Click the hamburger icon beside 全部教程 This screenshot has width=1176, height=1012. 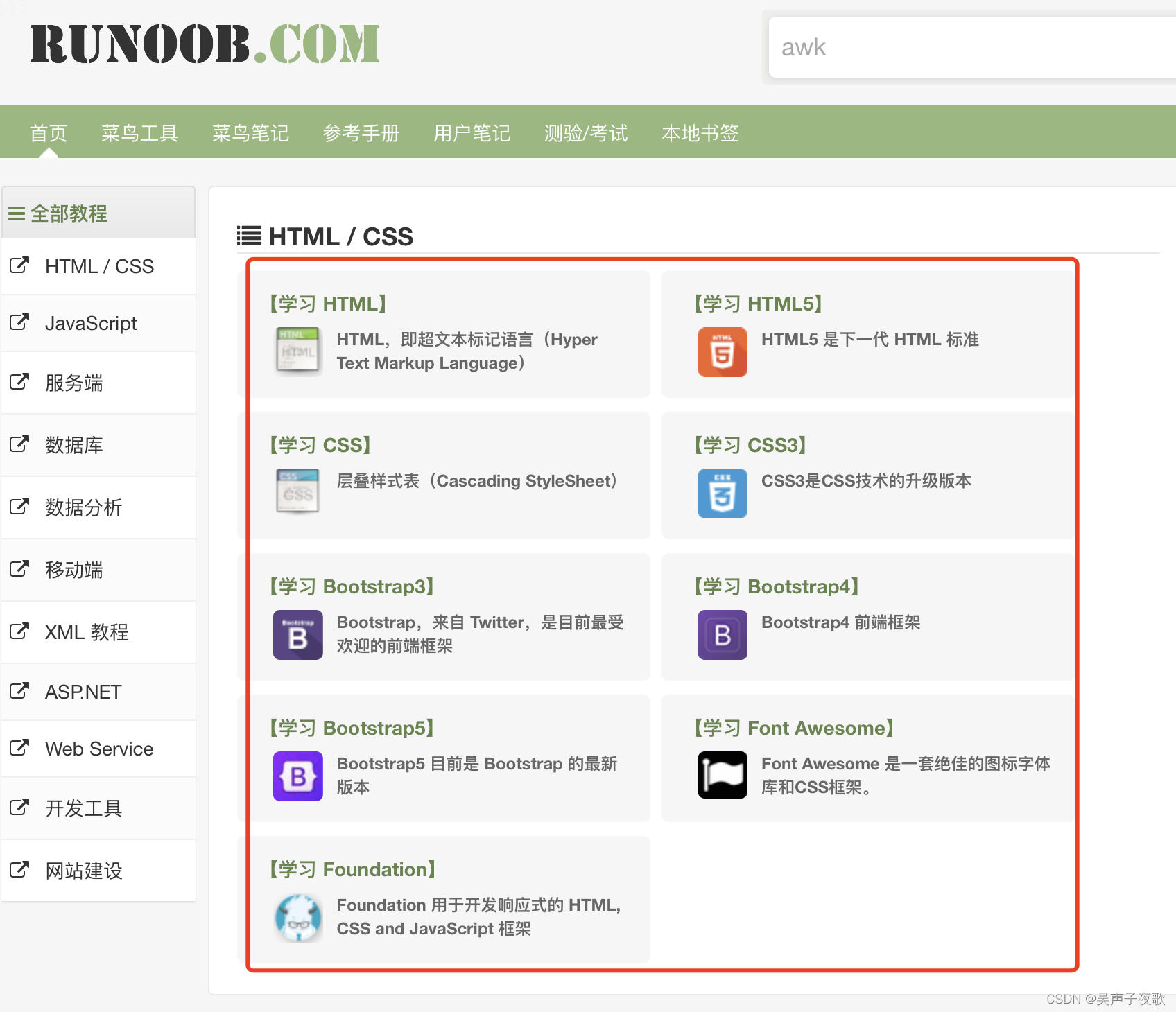point(17,213)
